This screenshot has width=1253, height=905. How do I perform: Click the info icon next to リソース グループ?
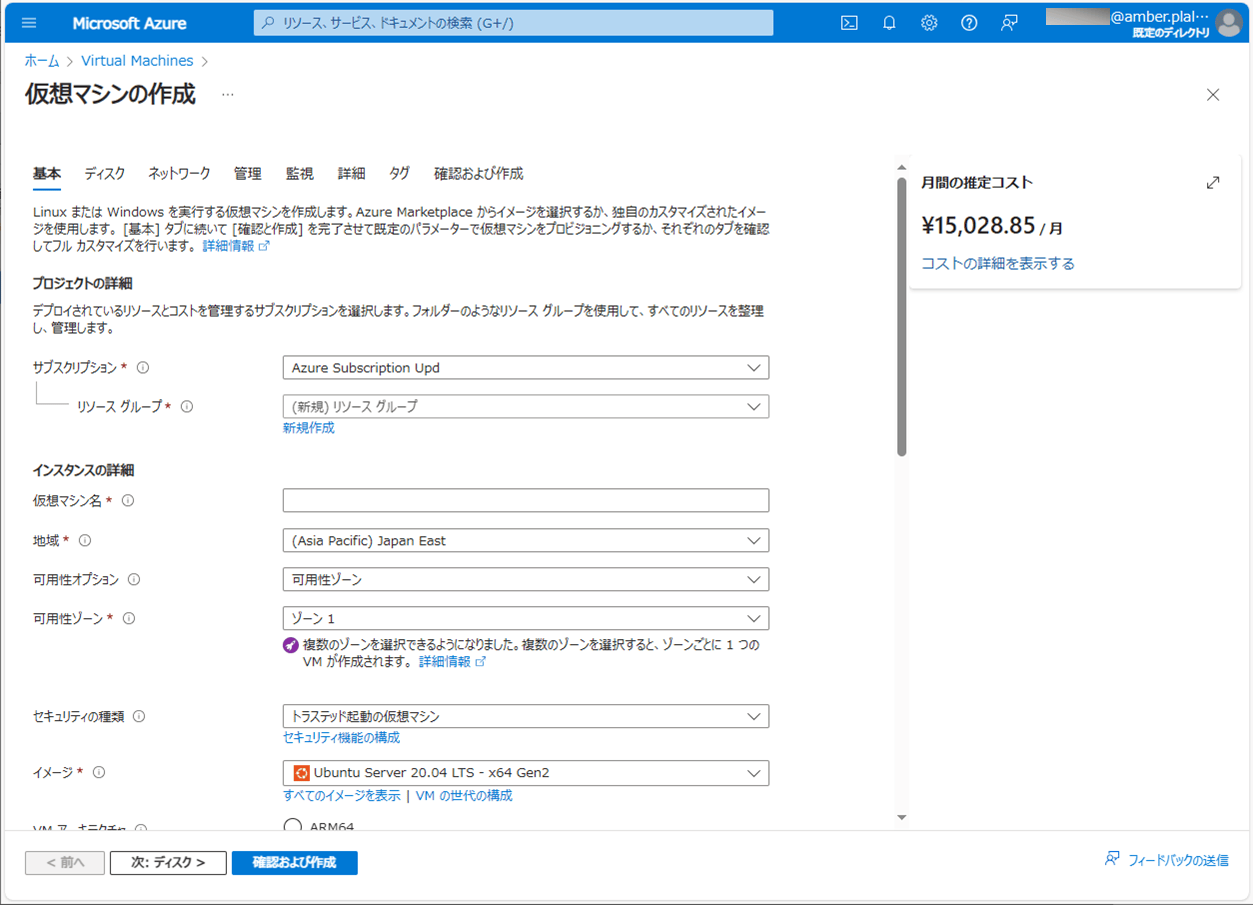(187, 407)
